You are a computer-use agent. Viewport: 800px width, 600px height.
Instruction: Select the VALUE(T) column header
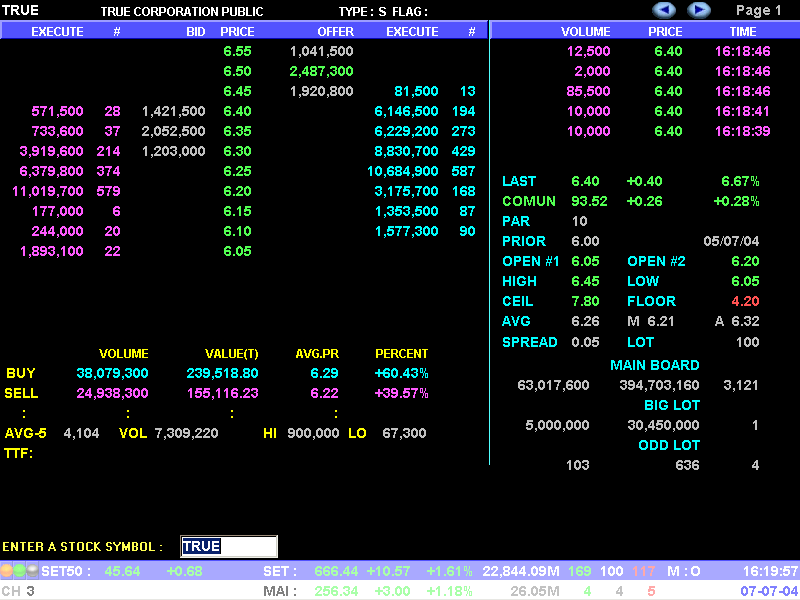point(232,354)
